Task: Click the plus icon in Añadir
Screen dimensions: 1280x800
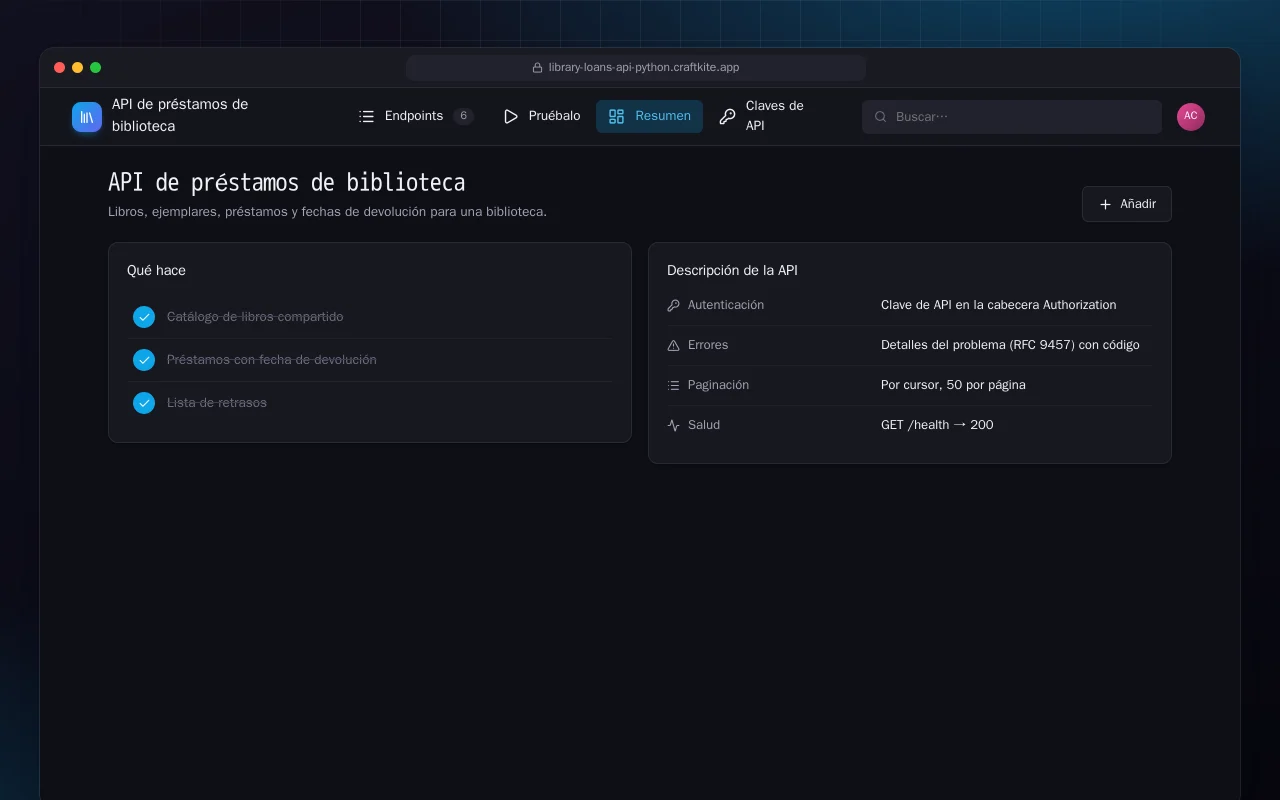Action: tap(1105, 204)
